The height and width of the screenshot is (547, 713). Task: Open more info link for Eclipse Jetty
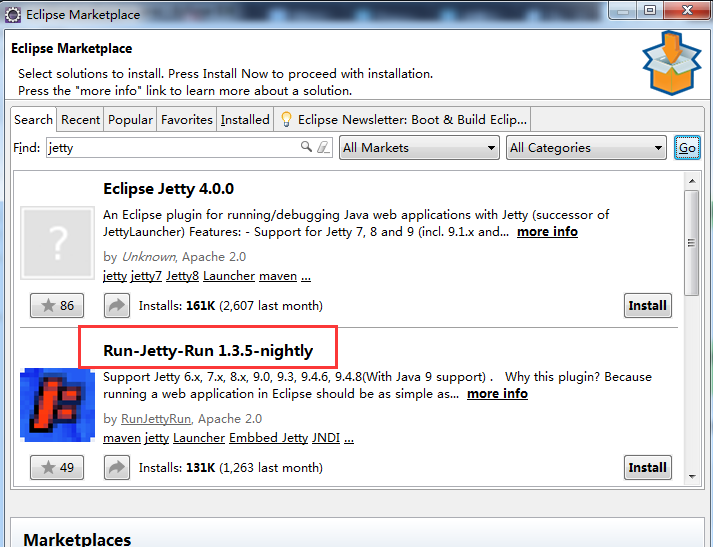(x=547, y=232)
